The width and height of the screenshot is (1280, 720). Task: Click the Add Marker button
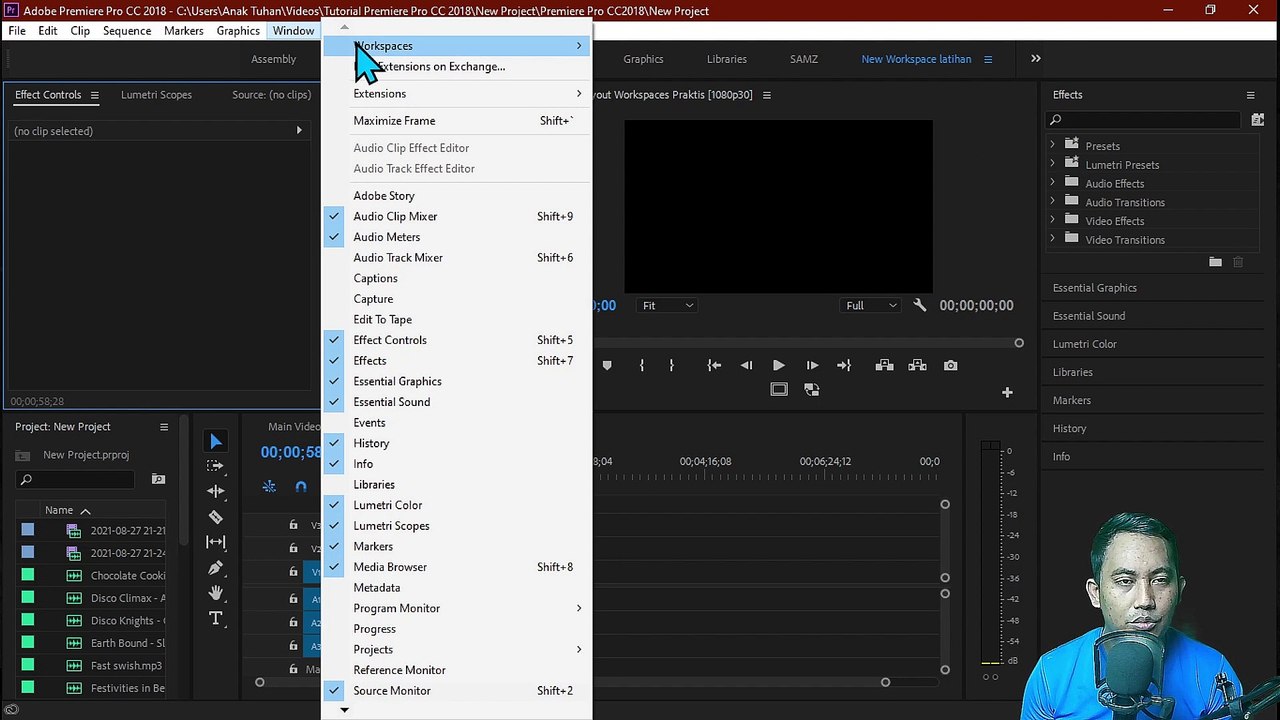pos(607,365)
